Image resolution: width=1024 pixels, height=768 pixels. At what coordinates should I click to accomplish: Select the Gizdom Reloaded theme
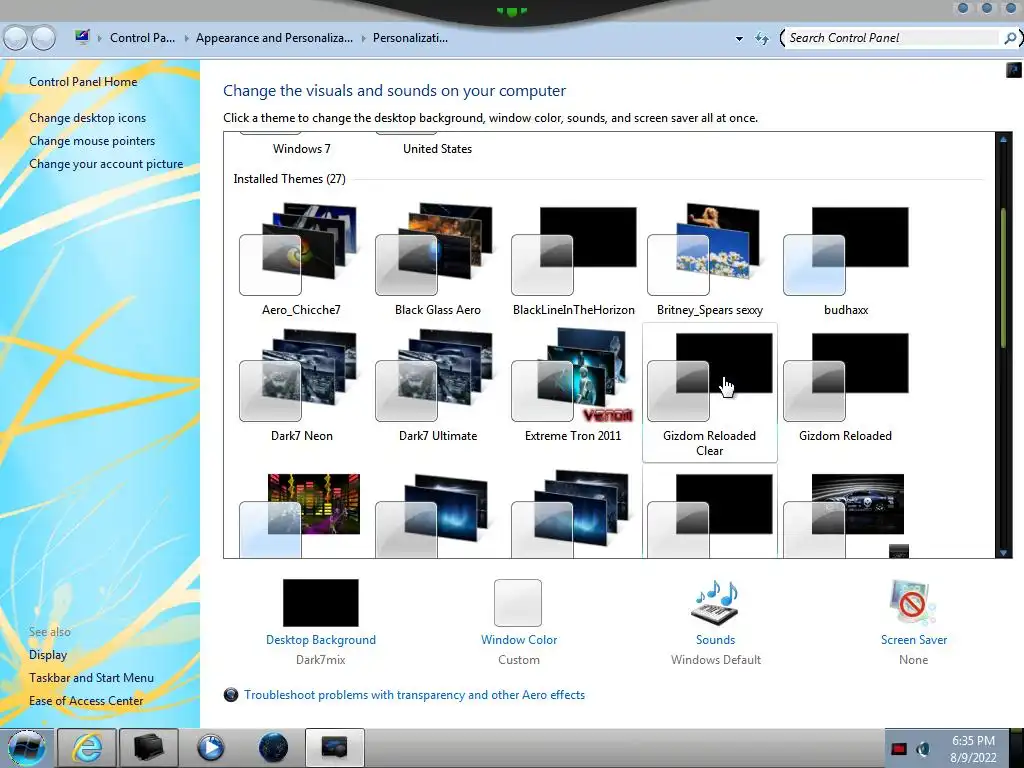tap(846, 387)
